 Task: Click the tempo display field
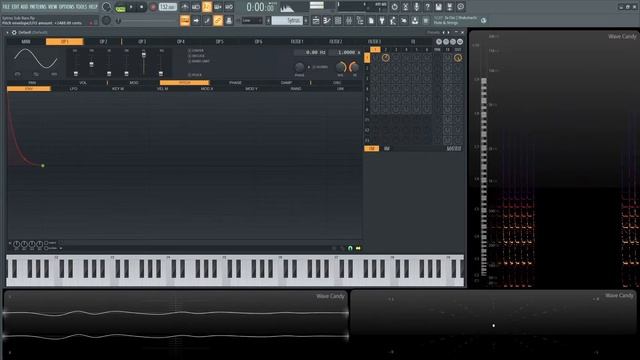(167, 7)
